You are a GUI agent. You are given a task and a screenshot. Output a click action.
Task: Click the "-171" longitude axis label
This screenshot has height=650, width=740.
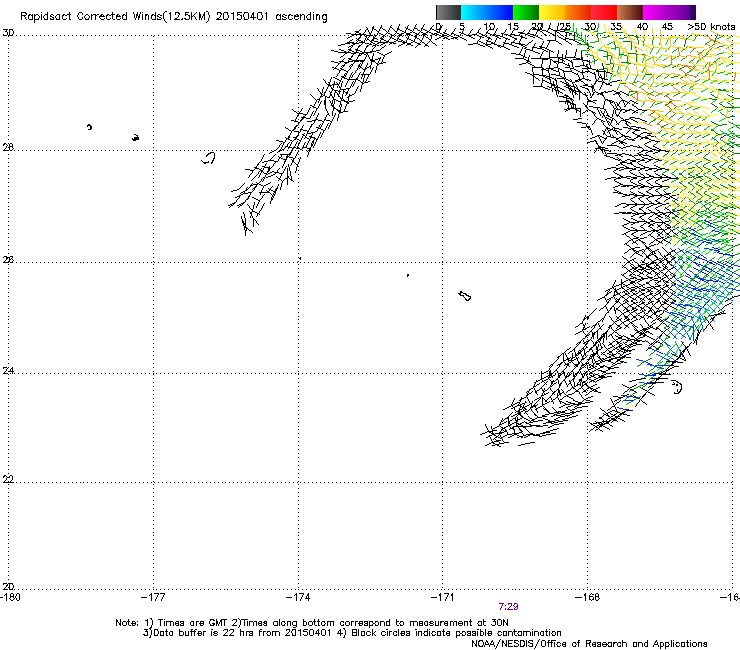click(x=443, y=597)
